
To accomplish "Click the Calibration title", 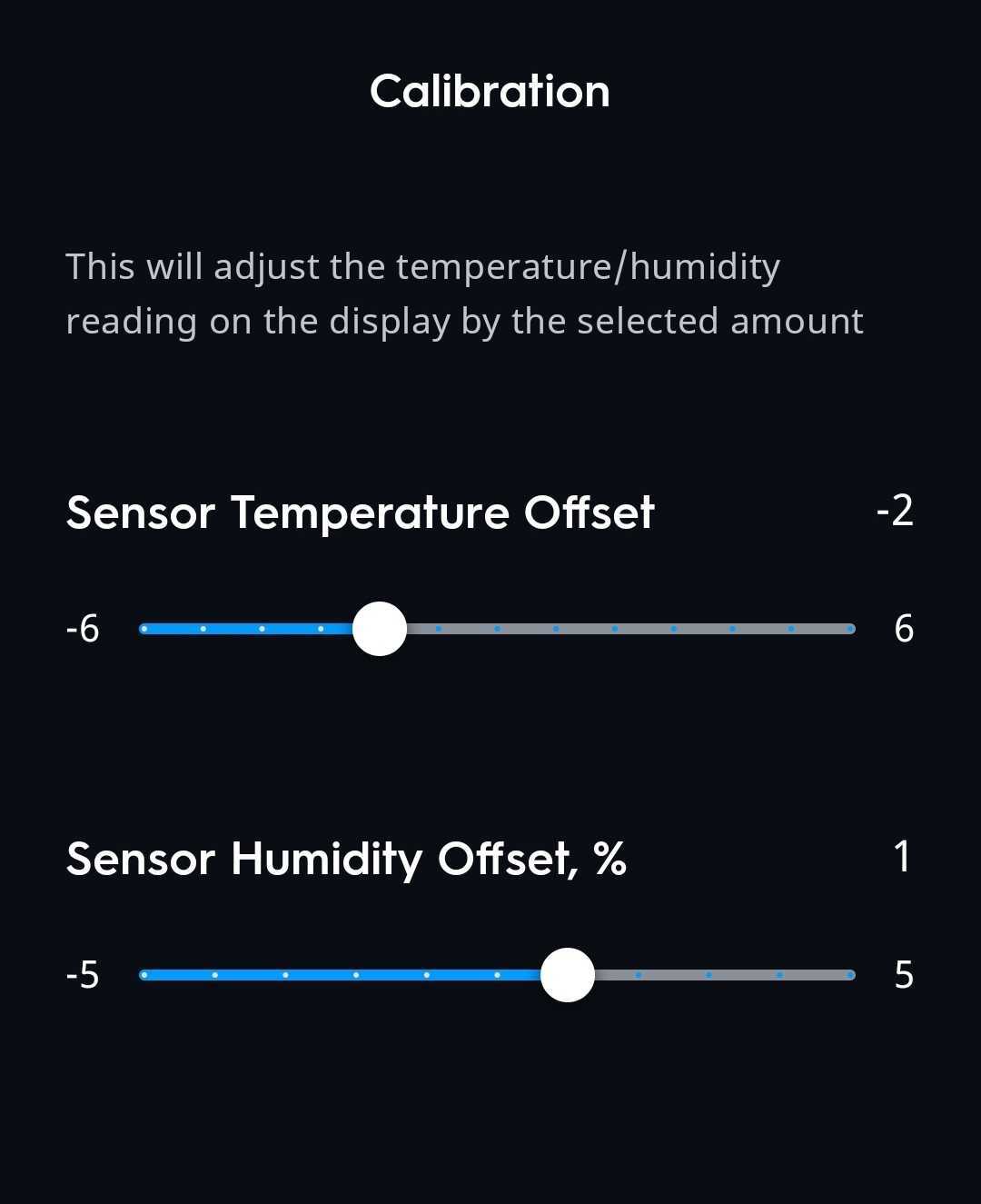I will pyautogui.click(x=490, y=92).
